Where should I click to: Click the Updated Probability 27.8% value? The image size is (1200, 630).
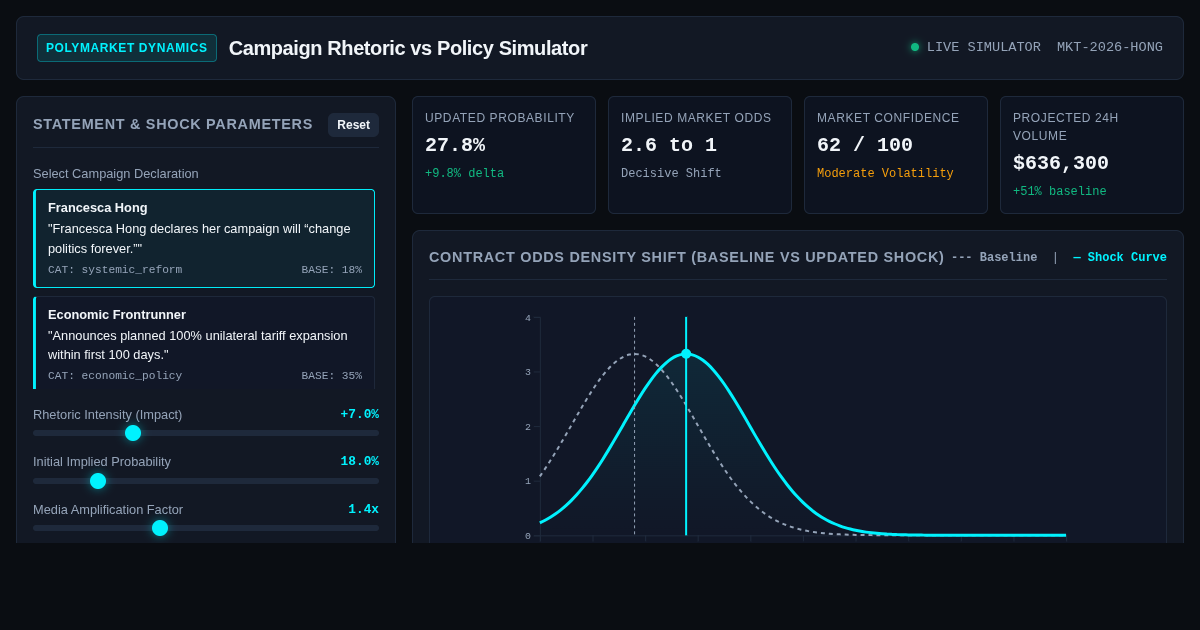tap(455, 145)
